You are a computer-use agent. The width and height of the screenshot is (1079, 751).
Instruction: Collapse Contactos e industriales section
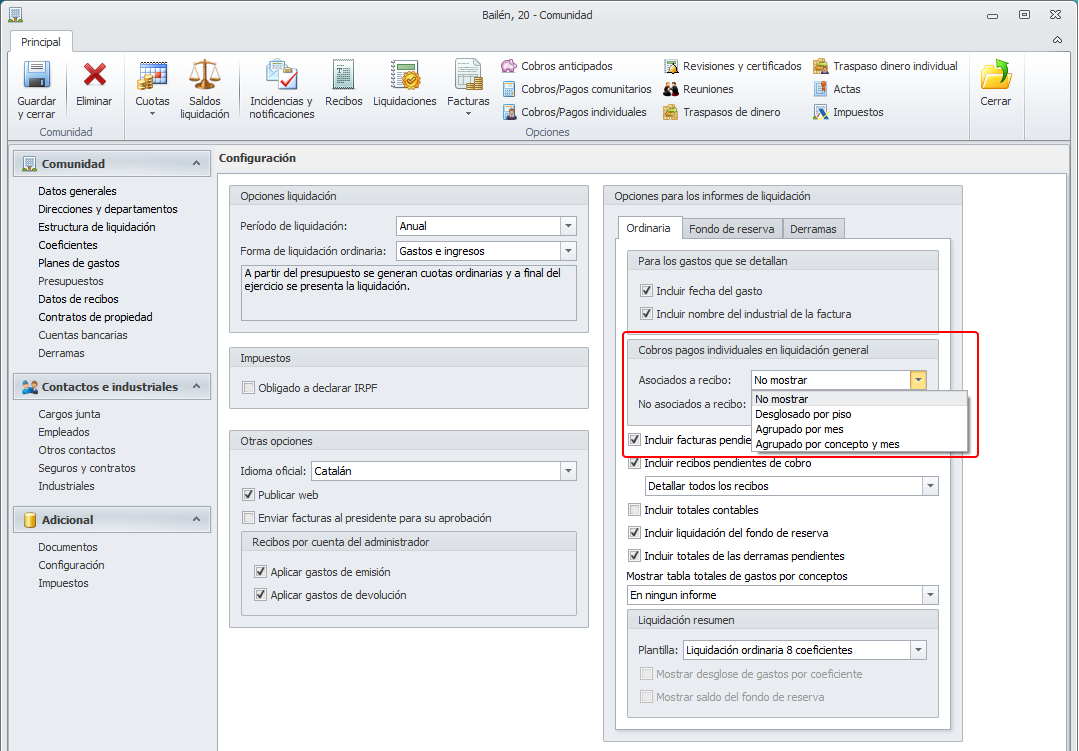(196, 386)
